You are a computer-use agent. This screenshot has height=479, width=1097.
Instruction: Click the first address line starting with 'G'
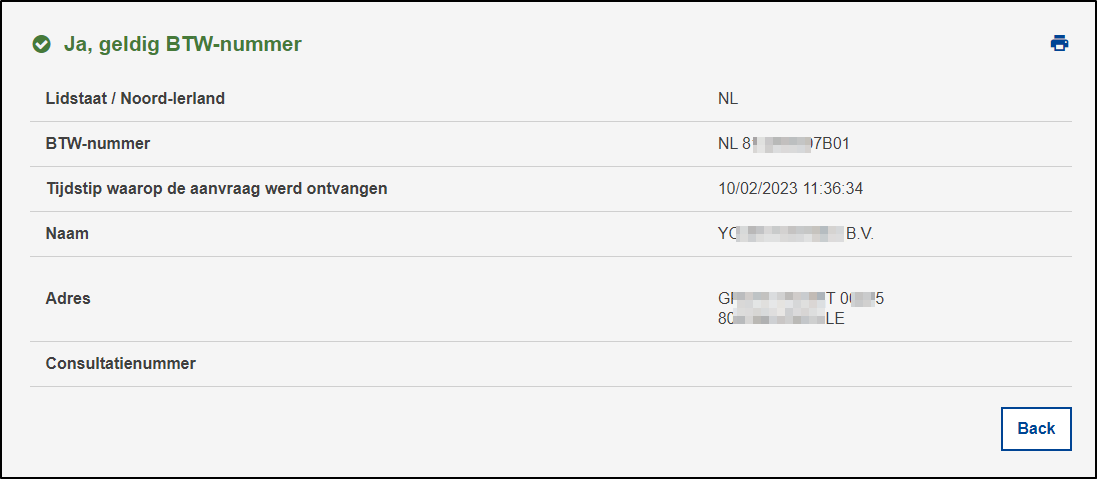tap(800, 298)
